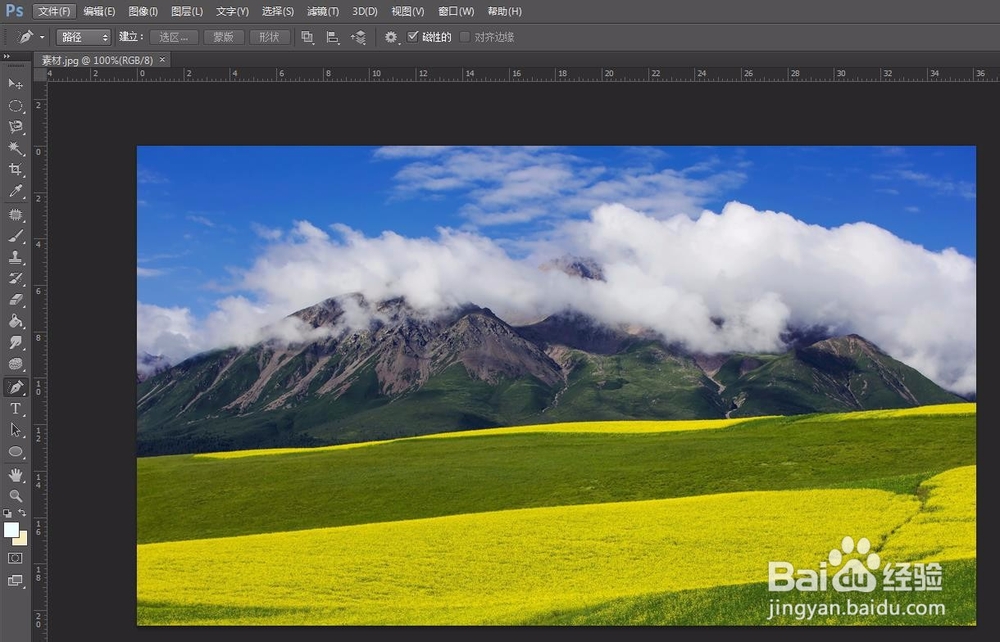Select the Move tool
Image resolution: width=1000 pixels, height=642 pixels.
click(x=15, y=84)
